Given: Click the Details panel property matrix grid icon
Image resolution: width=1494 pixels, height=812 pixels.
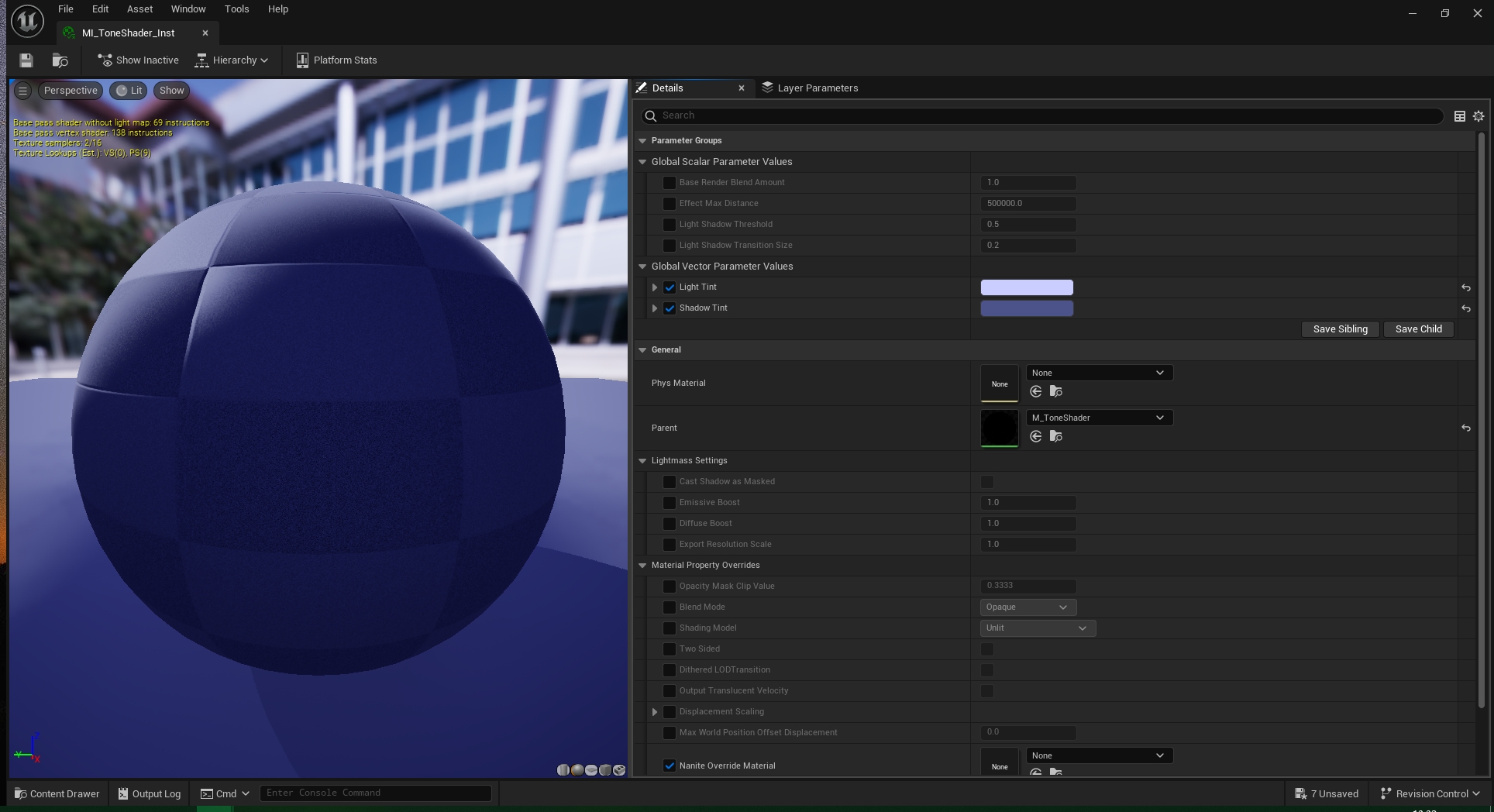Looking at the screenshot, I should point(1459,116).
